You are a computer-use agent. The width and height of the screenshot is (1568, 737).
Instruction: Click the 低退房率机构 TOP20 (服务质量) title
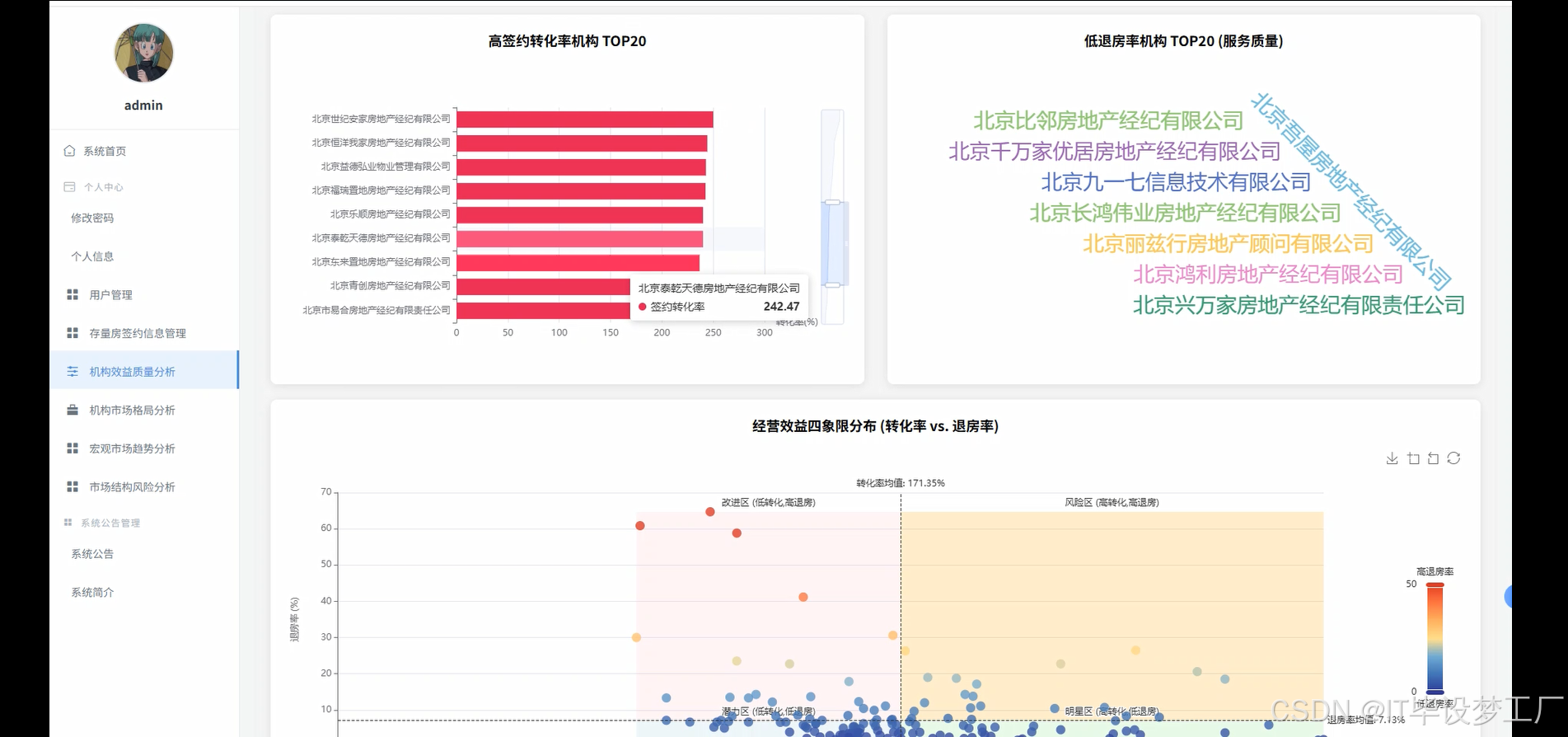tap(1183, 41)
